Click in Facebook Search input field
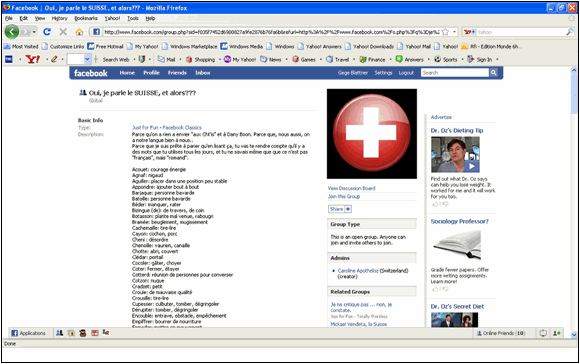Viewport: 580px width, 364px height. [x=455, y=73]
